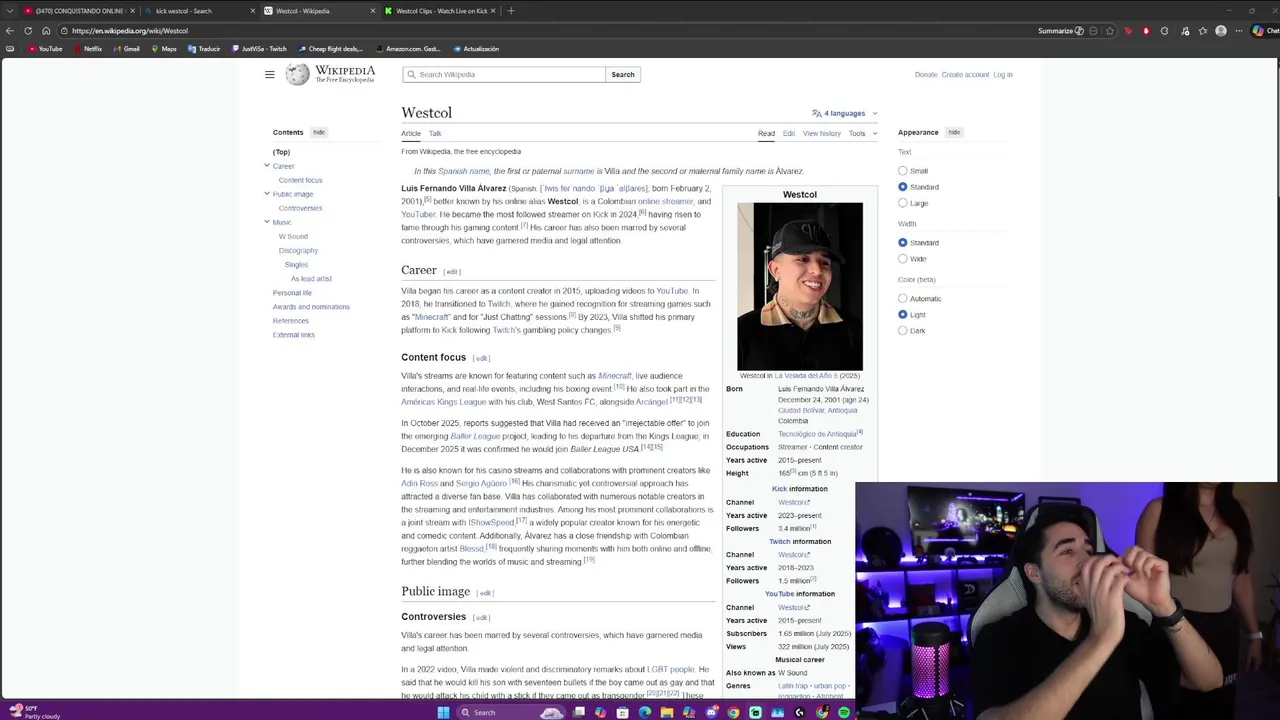Image resolution: width=1280 pixels, height=720 pixels.
Task: Reload the page with the refresh icon
Action: [x=28, y=31]
